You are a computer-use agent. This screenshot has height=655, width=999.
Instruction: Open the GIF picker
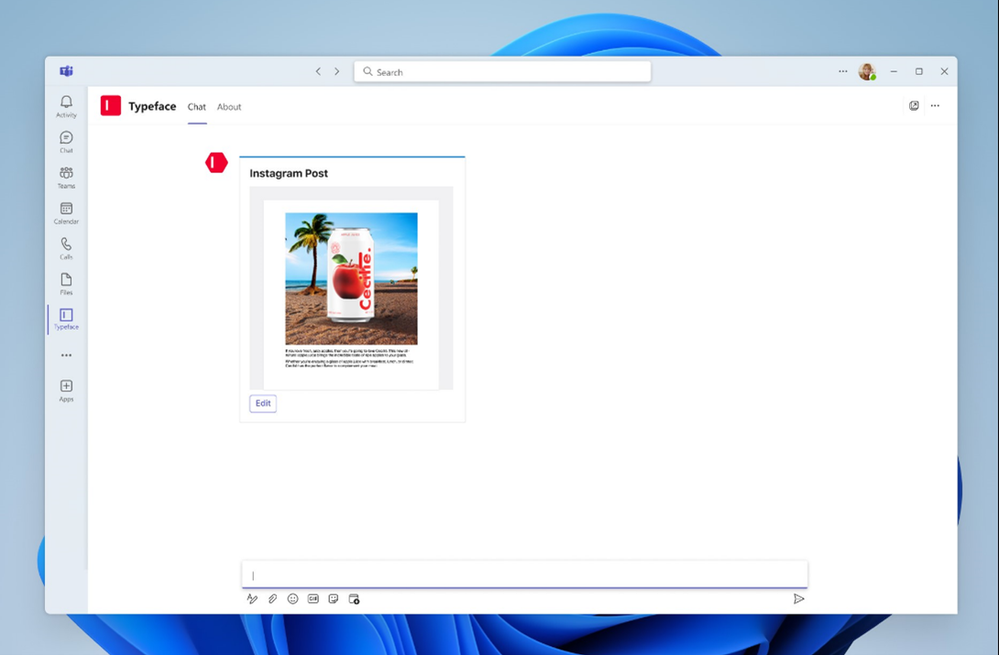(x=313, y=599)
